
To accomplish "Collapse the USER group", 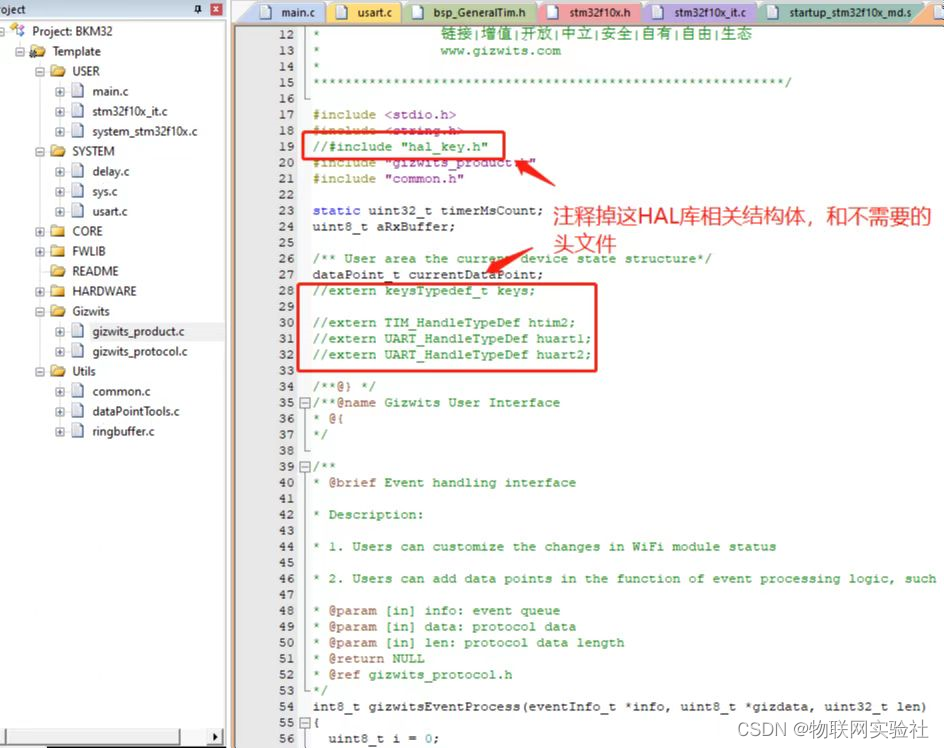I will pos(40,71).
